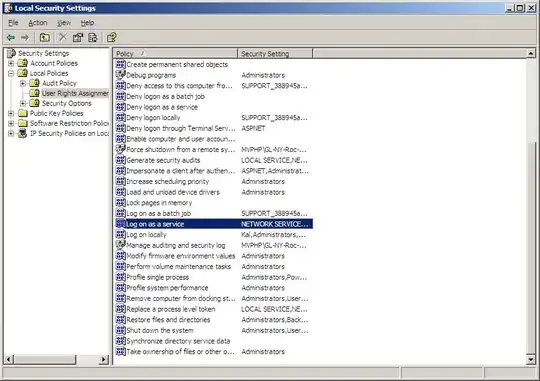The height and width of the screenshot is (381, 540).
Task: Expand the Audit Policy node
Action: [x=23, y=83]
